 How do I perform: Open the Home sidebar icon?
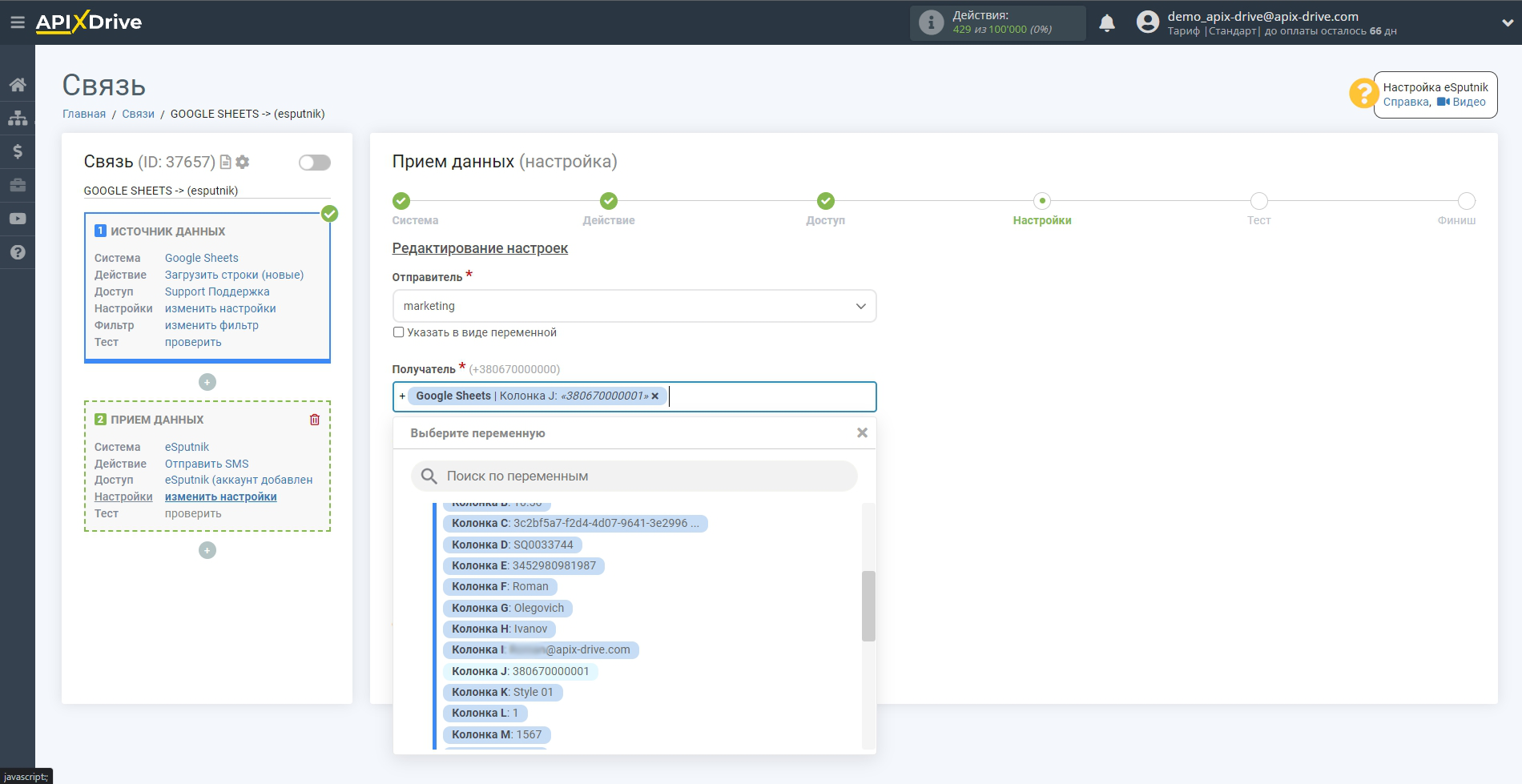coord(18,85)
